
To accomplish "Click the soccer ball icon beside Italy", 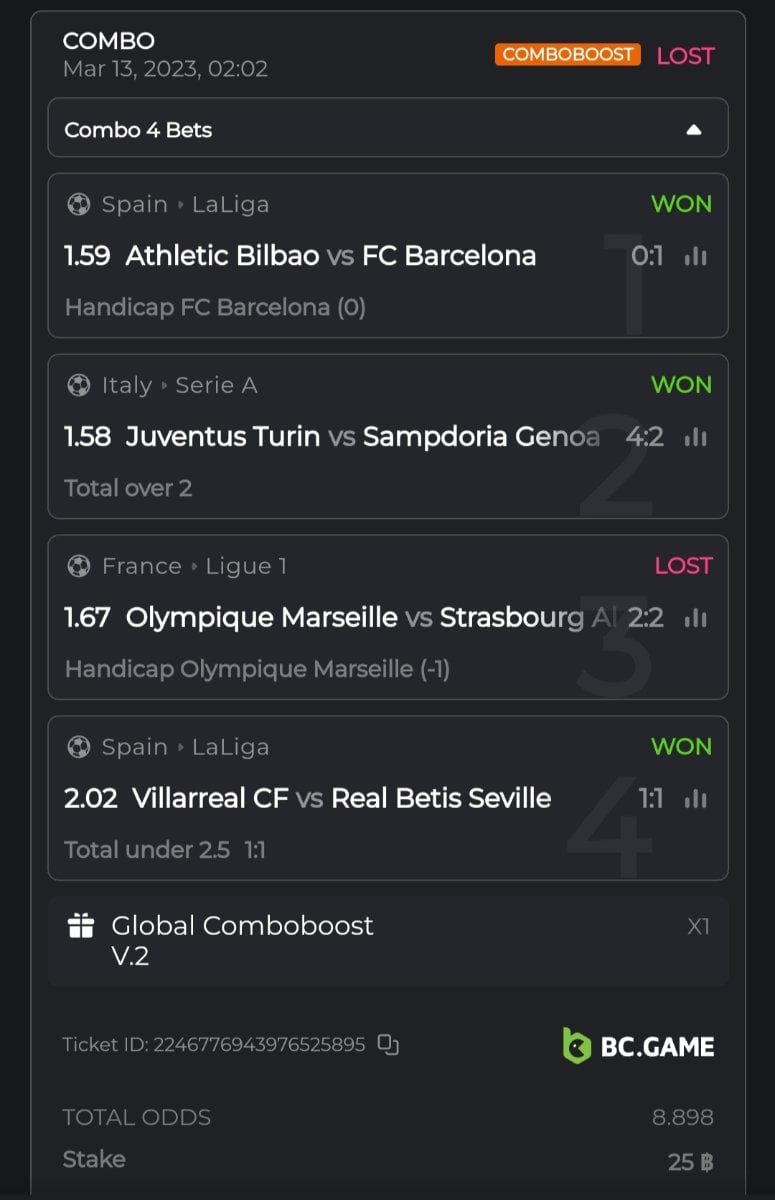I will tap(78, 385).
